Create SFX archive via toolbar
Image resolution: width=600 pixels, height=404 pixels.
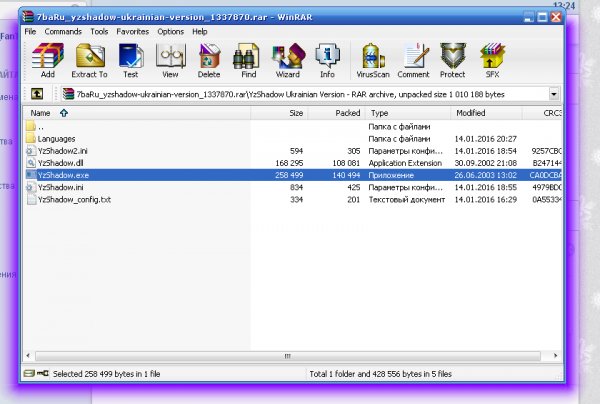pos(492,61)
